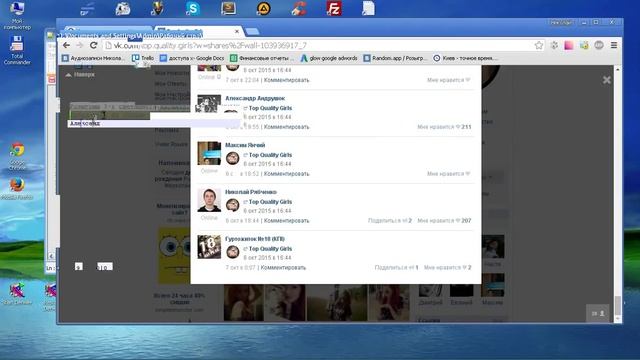Open Максим Ягный profile name

click(x=245, y=145)
